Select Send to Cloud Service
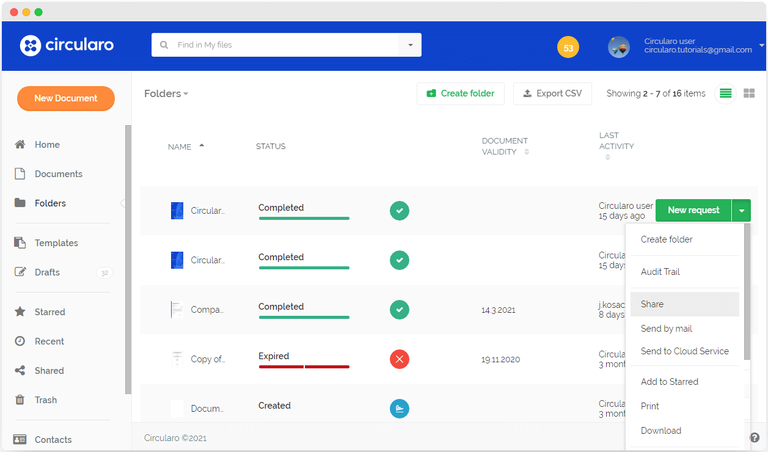 click(x=685, y=351)
